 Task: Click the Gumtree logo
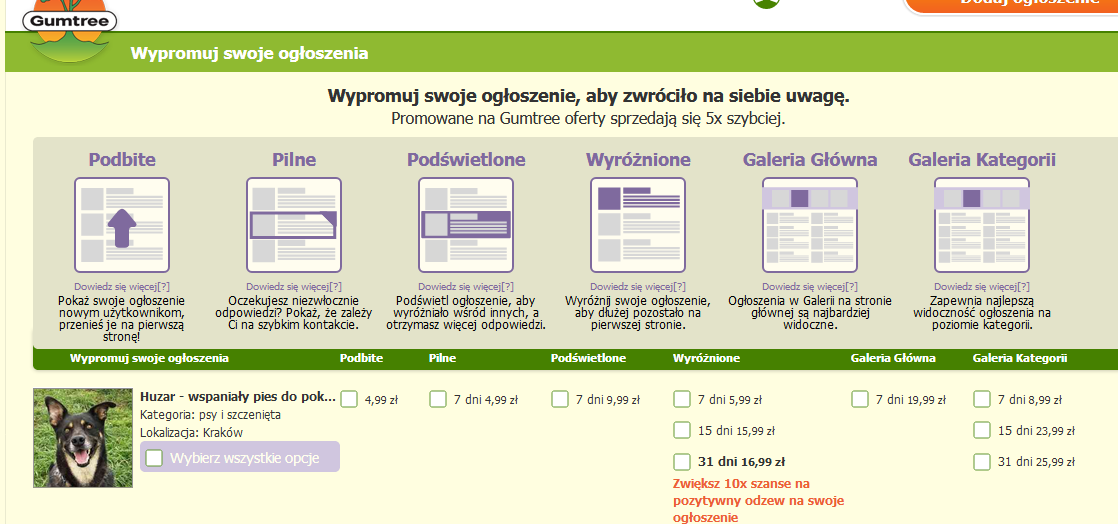68,22
